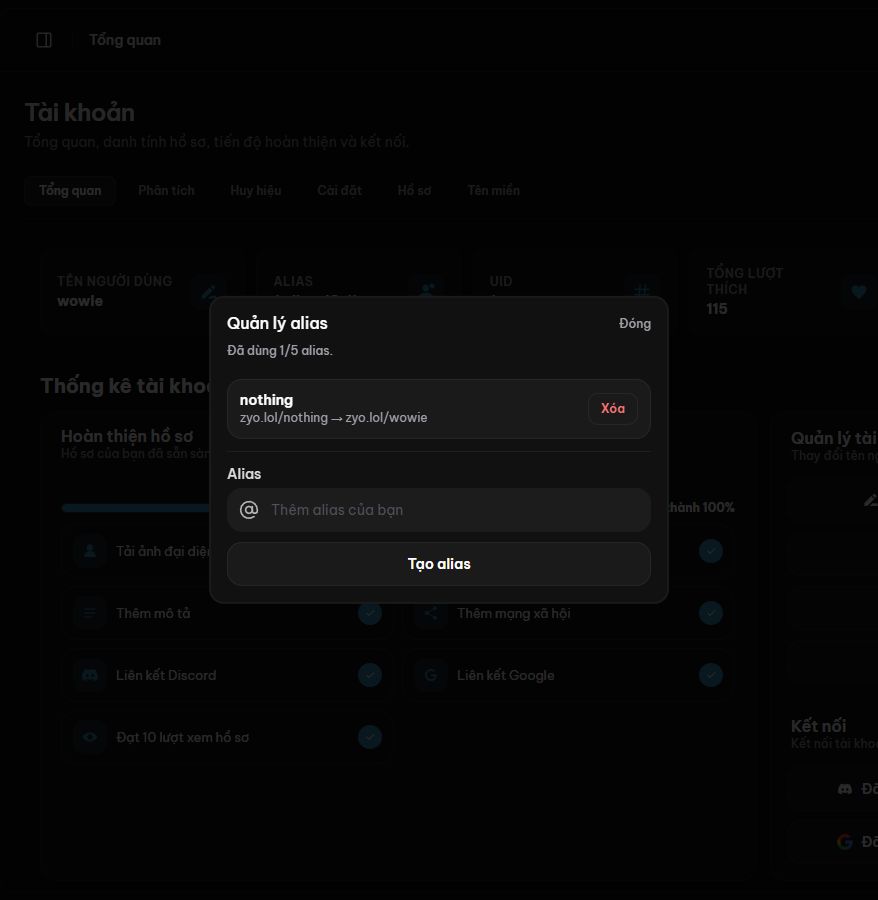878x900 pixels.
Task: Click the Thêm mô tả checkmark
Action: 370,613
